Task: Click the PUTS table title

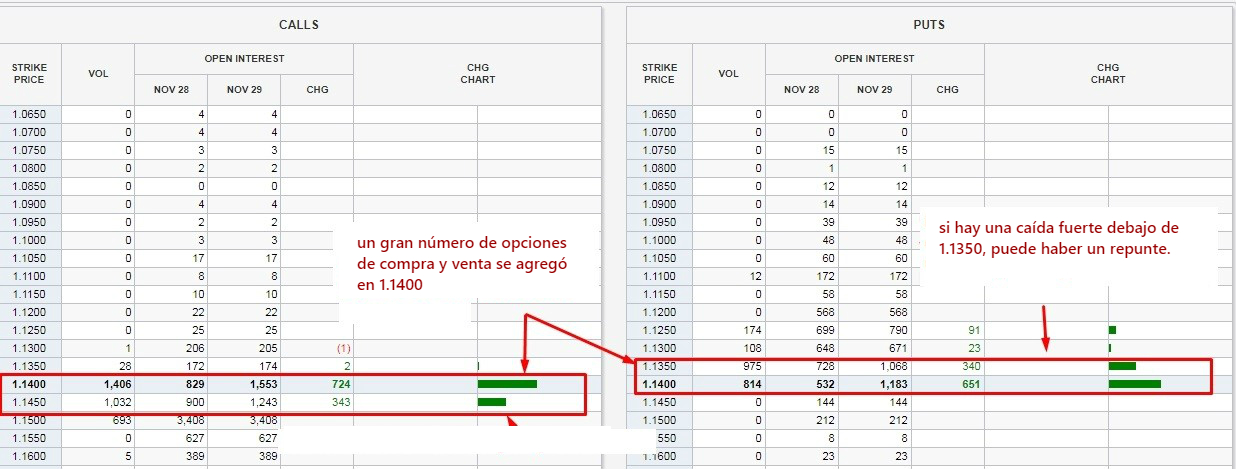Action: 929,24
